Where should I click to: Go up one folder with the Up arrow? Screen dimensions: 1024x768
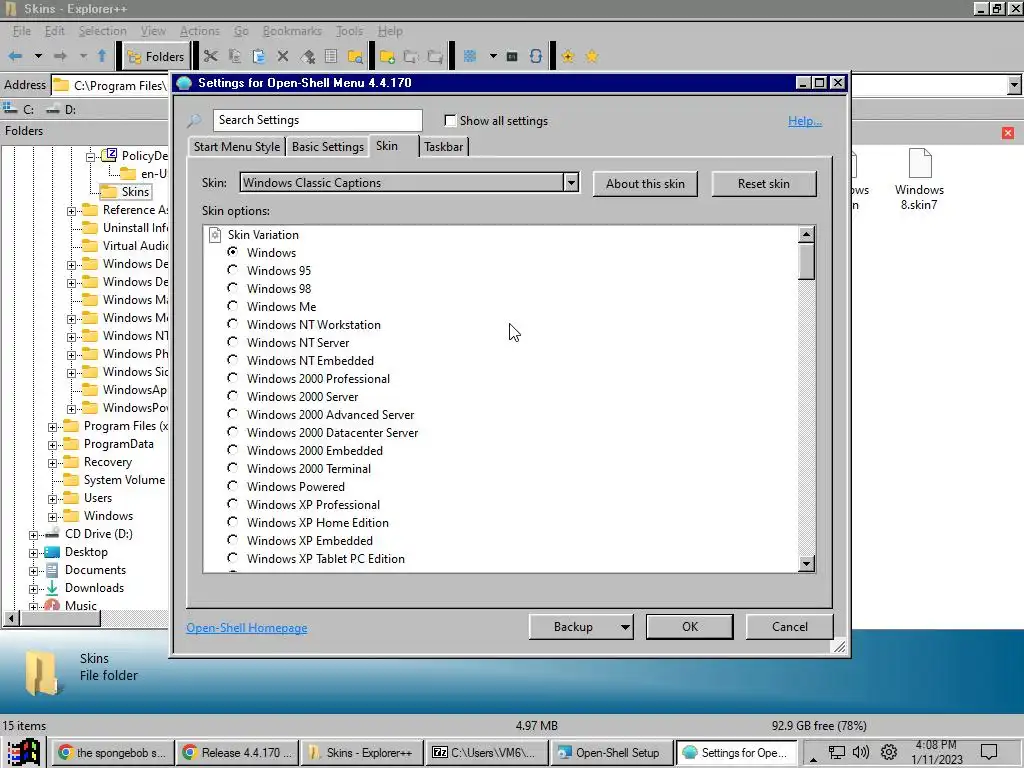pos(102,56)
